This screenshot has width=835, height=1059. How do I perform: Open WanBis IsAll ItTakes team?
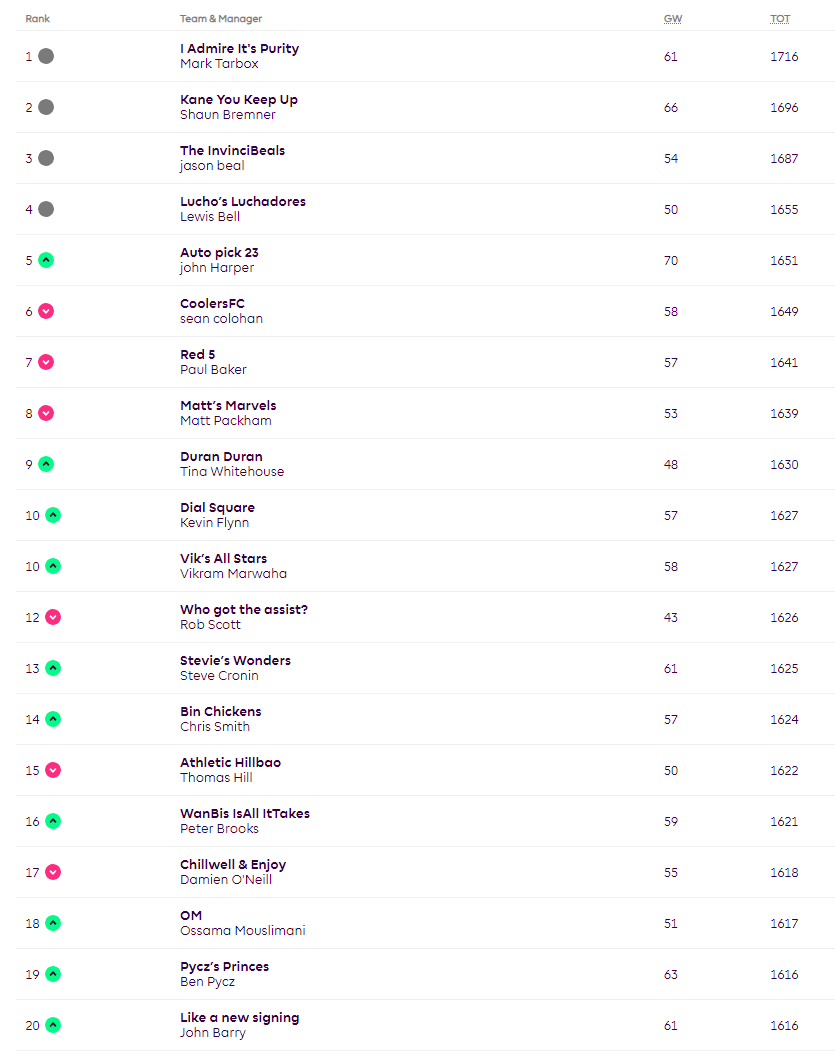(244, 814)
